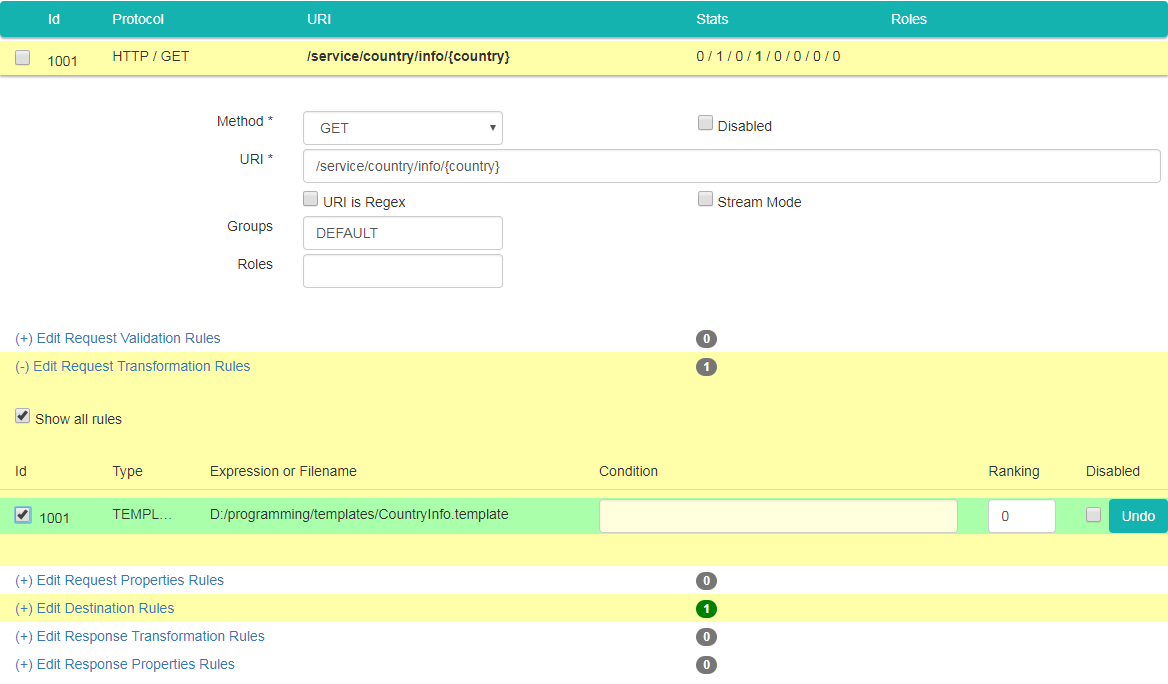Screen dimensions: 1168x684
Task: Click the URI input field
Action: point(731,166)
